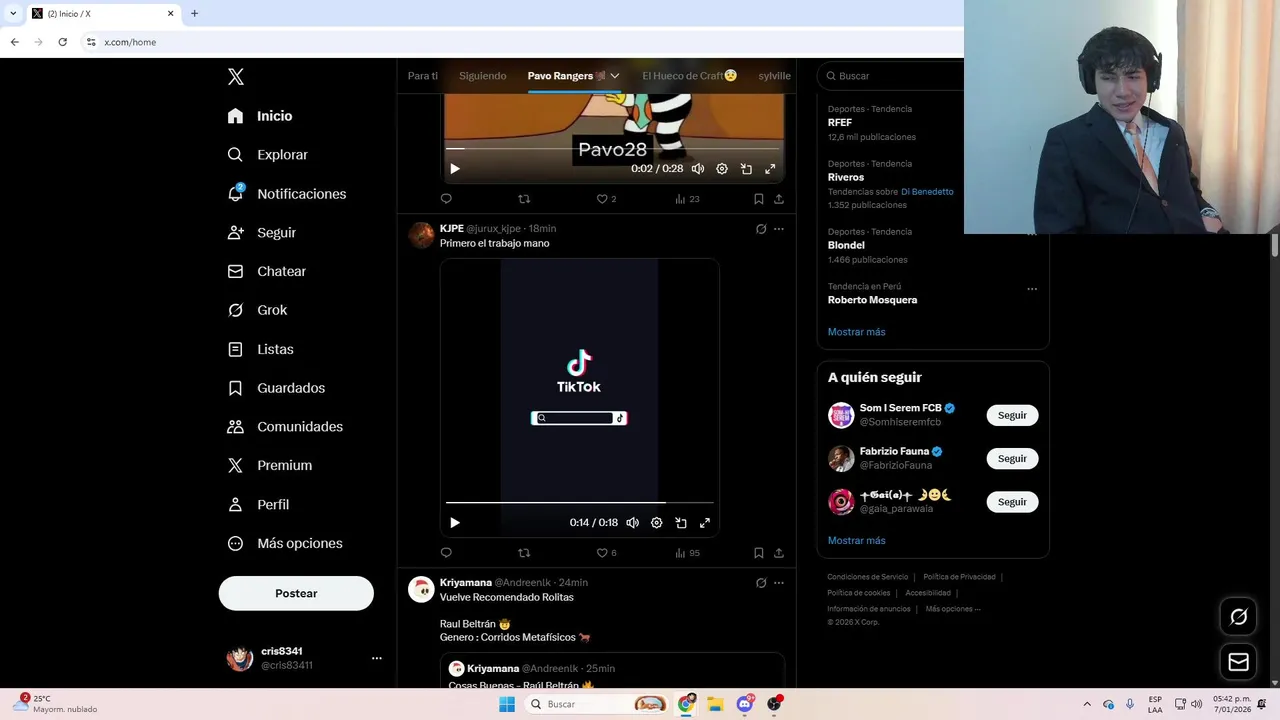This screenshot has height=720, width=1280.
Task: Open Explorar page
Action: point(267,155)
